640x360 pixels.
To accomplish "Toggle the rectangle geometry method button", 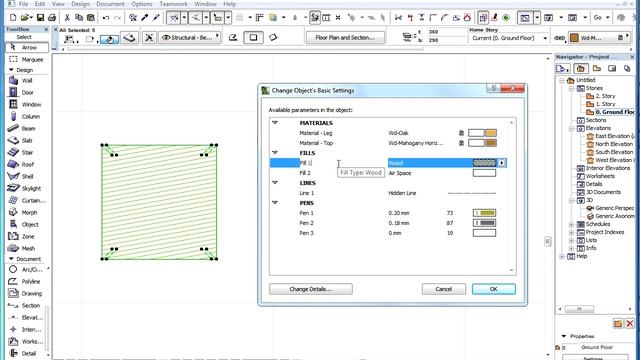I will tap(253, 38).
